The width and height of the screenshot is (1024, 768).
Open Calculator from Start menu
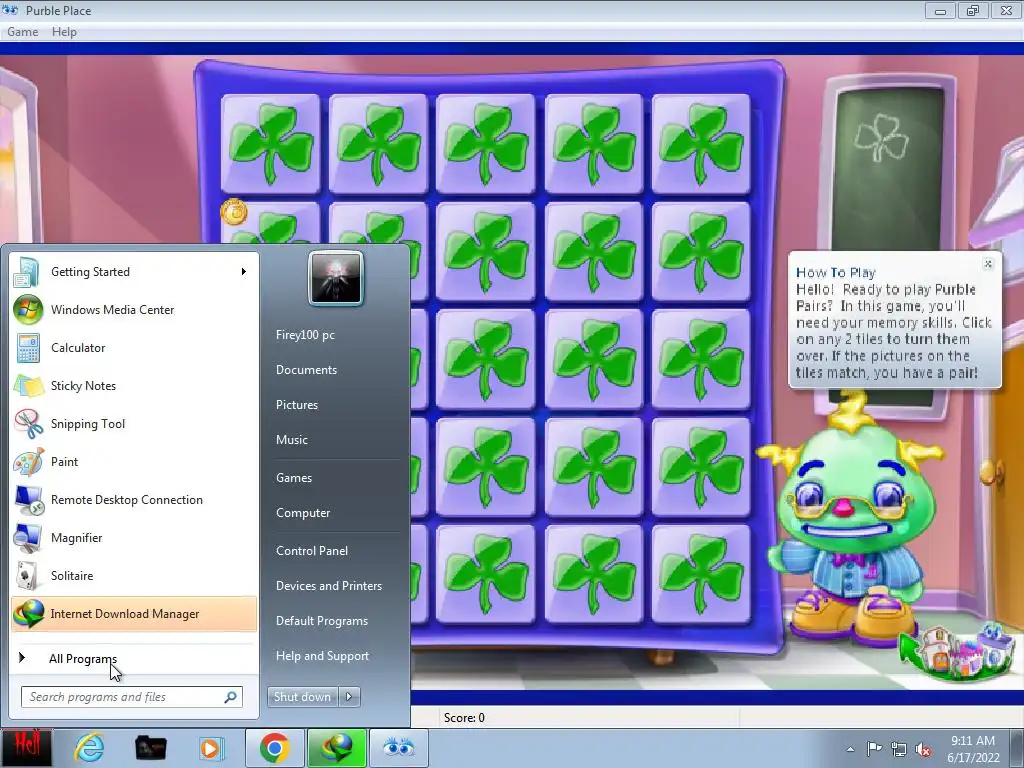click(x=134, y=347)
